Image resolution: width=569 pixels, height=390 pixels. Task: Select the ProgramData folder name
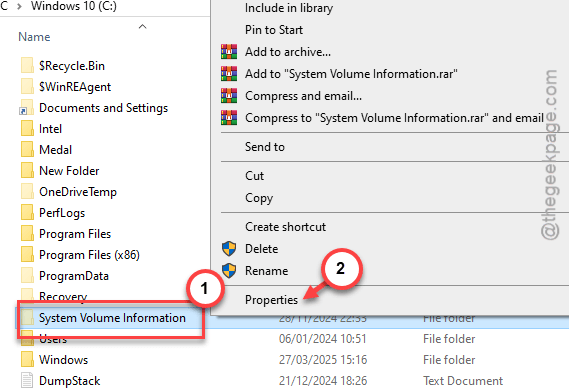coord(74,276)
